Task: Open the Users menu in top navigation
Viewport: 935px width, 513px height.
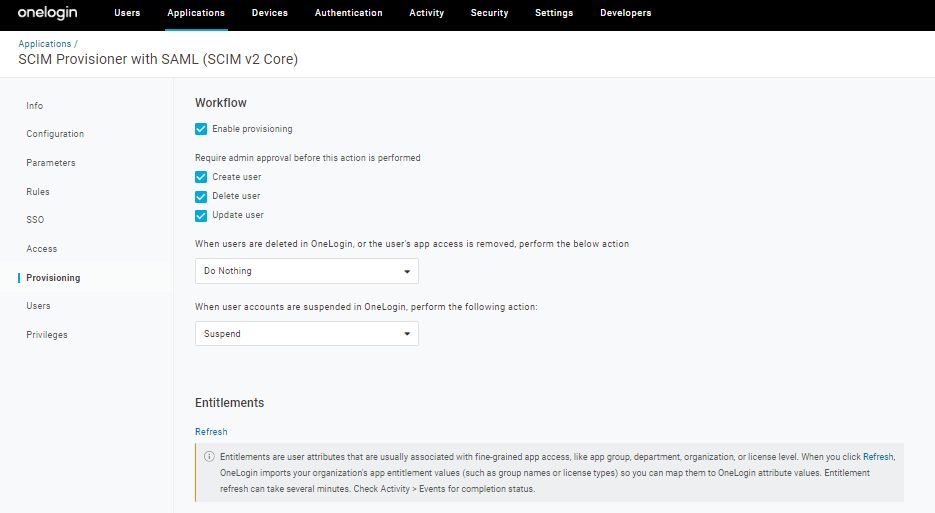Action: click(x=127, y=13)
